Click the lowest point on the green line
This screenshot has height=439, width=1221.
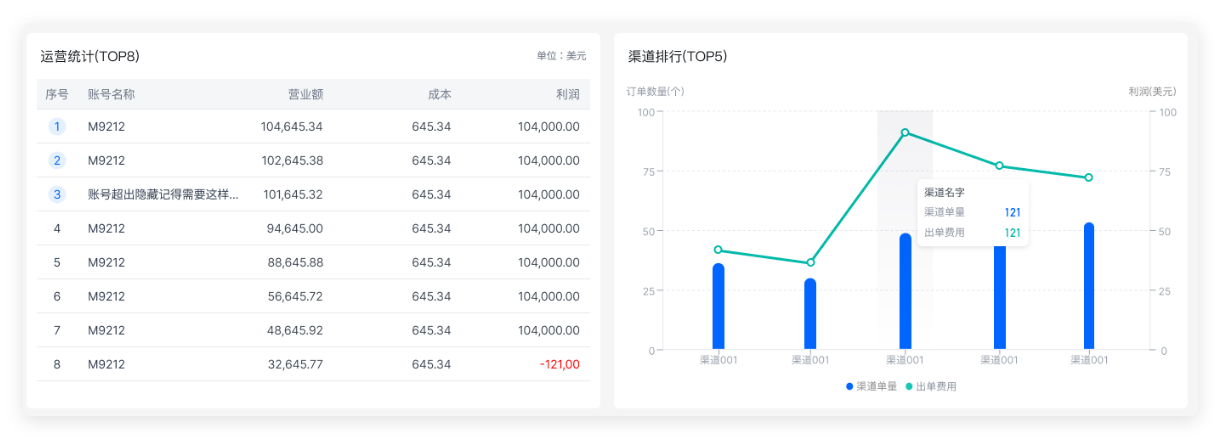click(811, 263)
